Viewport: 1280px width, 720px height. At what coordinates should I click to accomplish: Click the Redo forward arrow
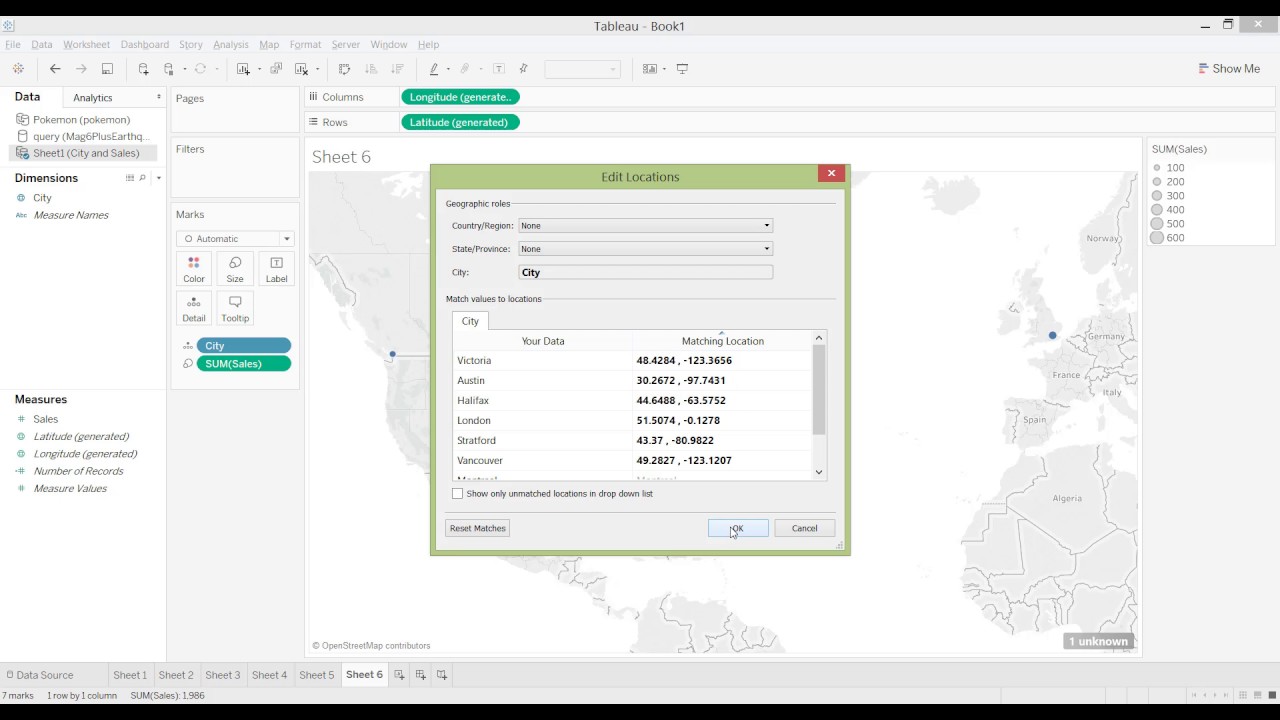[81, 69]
